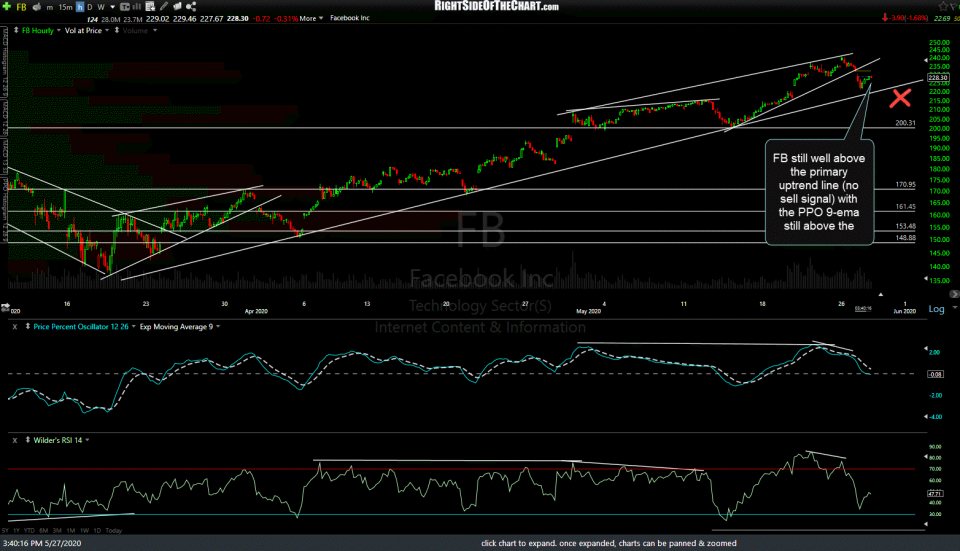Screen dimensions: 960x551
Task: Click the layouts/book icon in the toolbar
Action: pos(178,7)
